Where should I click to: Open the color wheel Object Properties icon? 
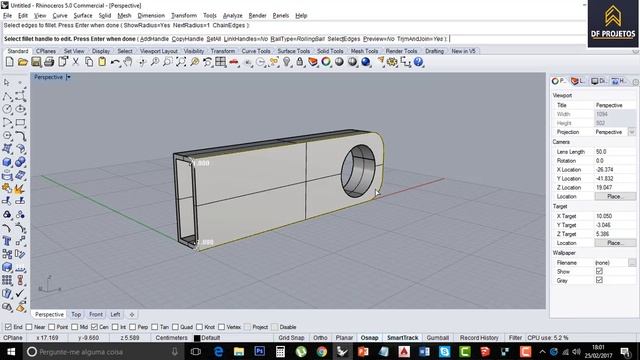coord(326,62)
